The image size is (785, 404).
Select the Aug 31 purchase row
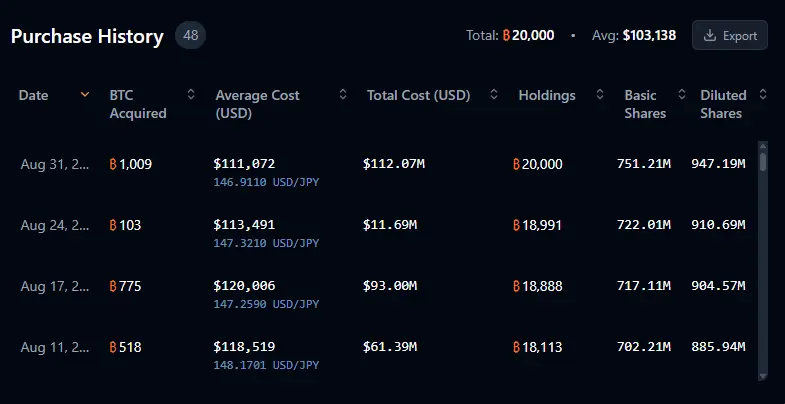click(x=383, y=172)
